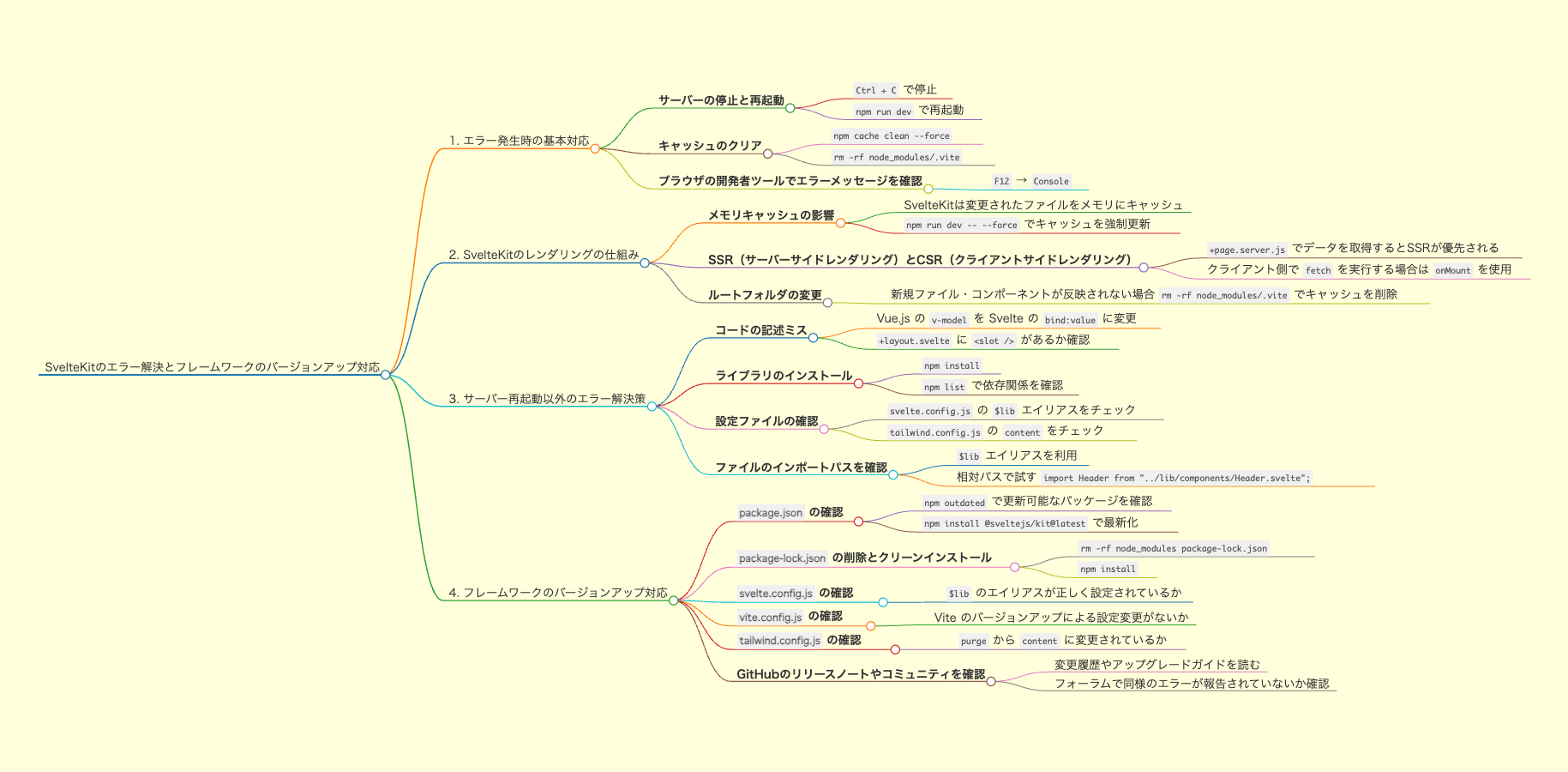1568x772 pixels.
Task: Click the leaf 'F12 → Console'
Action: coord(1031,181)
